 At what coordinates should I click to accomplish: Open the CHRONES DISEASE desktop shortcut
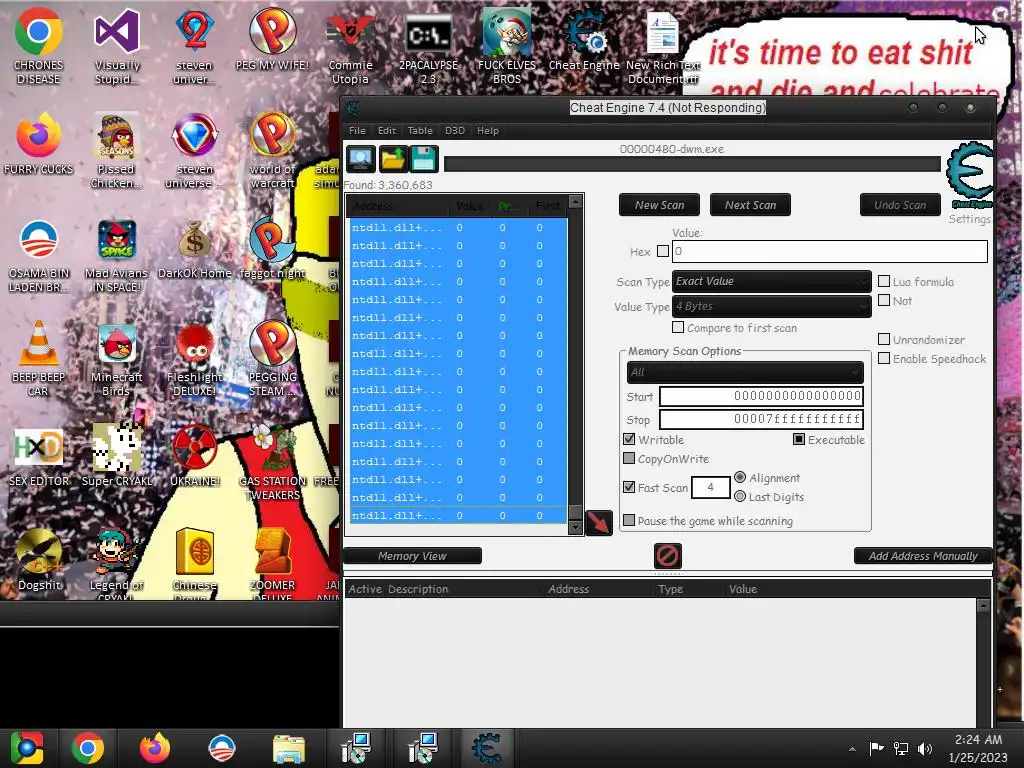pyautogui.click(x=38, y=47)
